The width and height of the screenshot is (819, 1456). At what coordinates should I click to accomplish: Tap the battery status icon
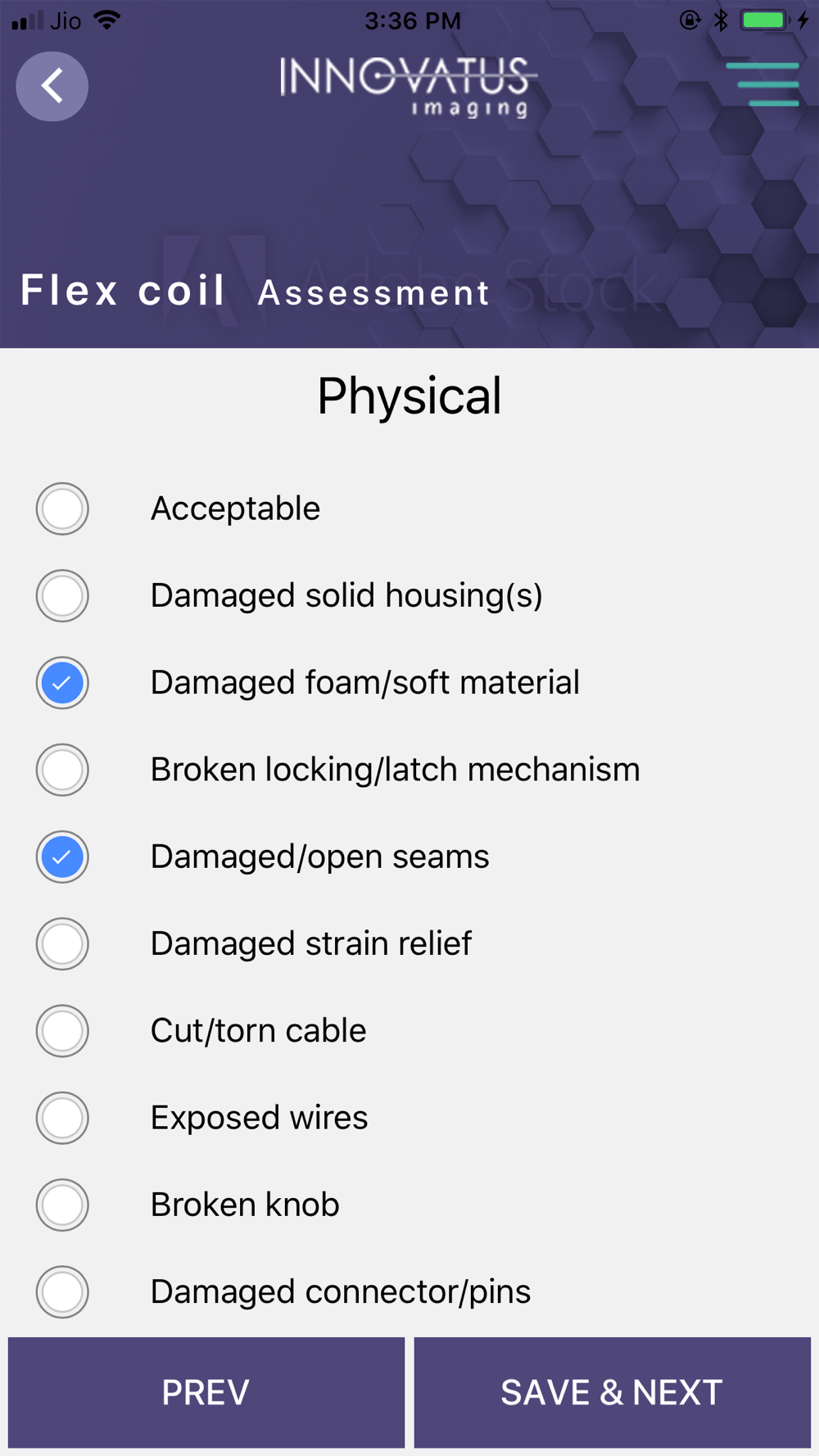point(764,20)
